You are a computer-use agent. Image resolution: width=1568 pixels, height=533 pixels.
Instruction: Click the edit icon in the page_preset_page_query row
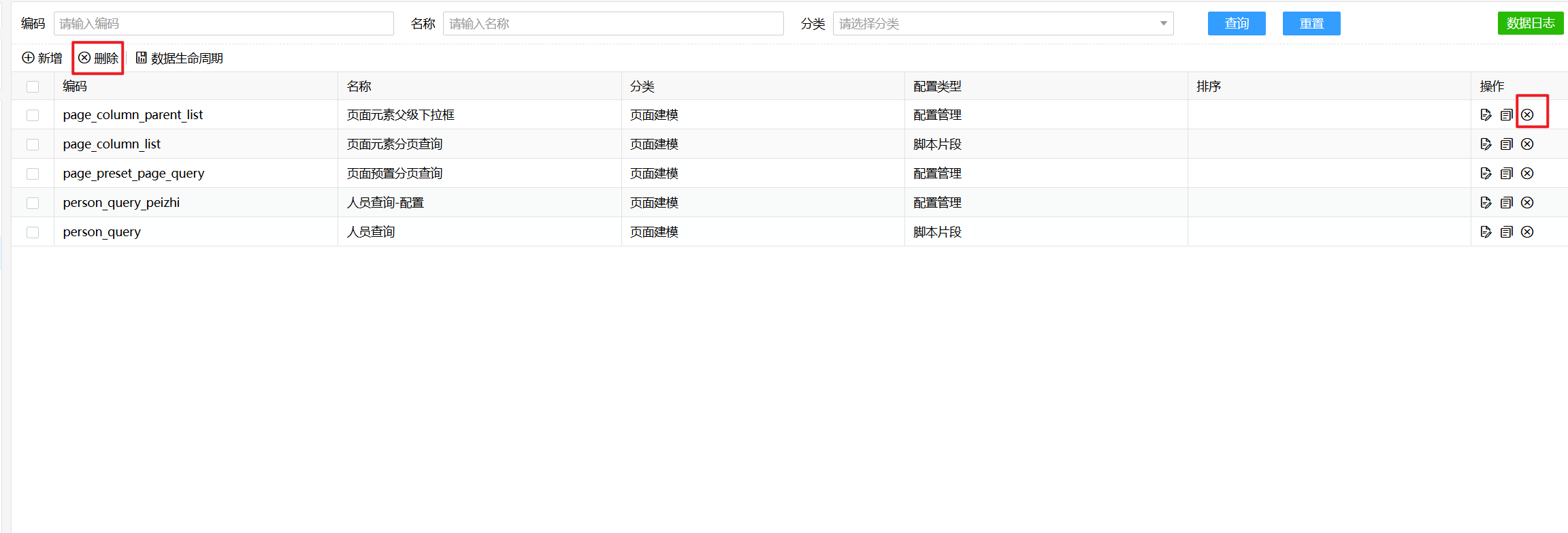[1486, 174]
